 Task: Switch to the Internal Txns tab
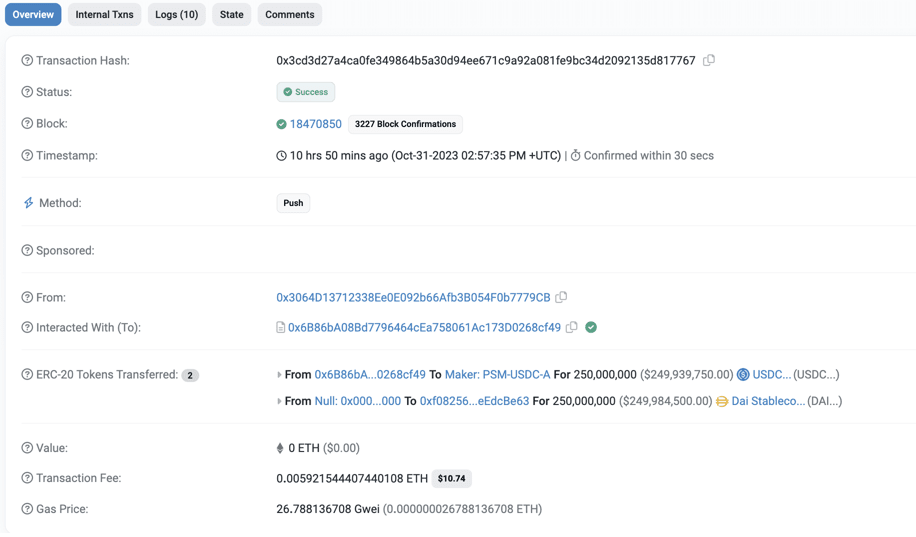pos(104,15)
